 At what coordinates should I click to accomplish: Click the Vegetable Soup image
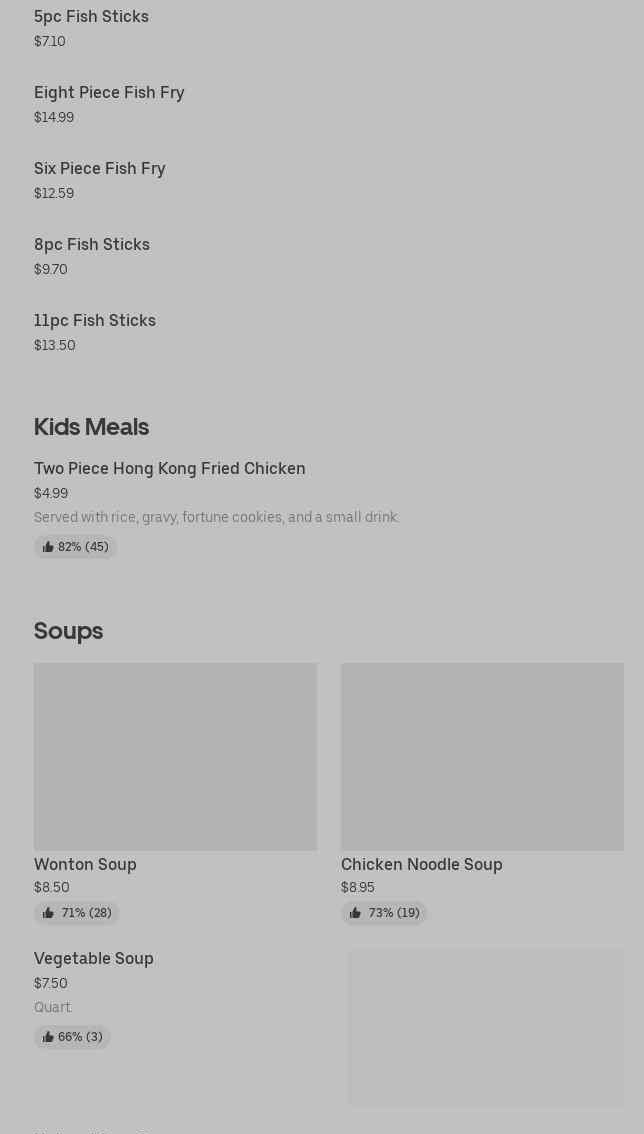coord(485,1027)
